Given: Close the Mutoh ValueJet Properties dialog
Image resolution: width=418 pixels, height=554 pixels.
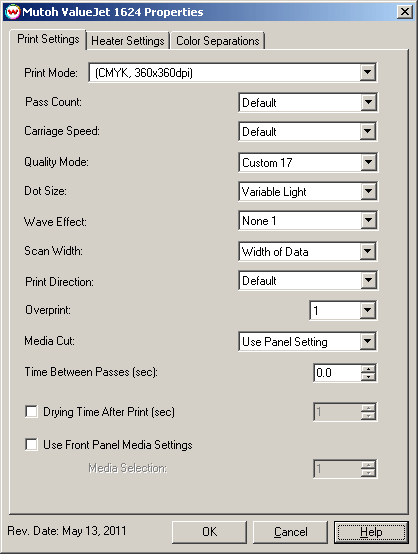Looking at the screenshot, I should pyautogui.click(x=405, y=12).
